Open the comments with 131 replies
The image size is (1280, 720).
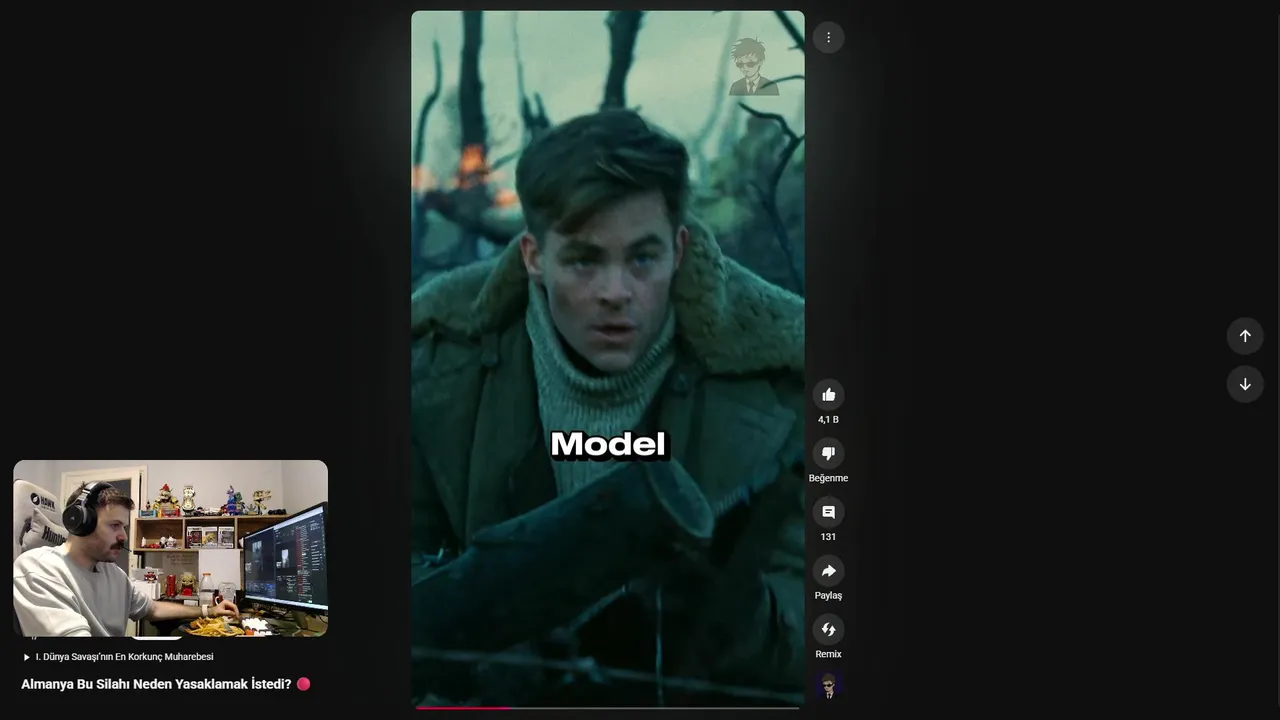point(828,512)
